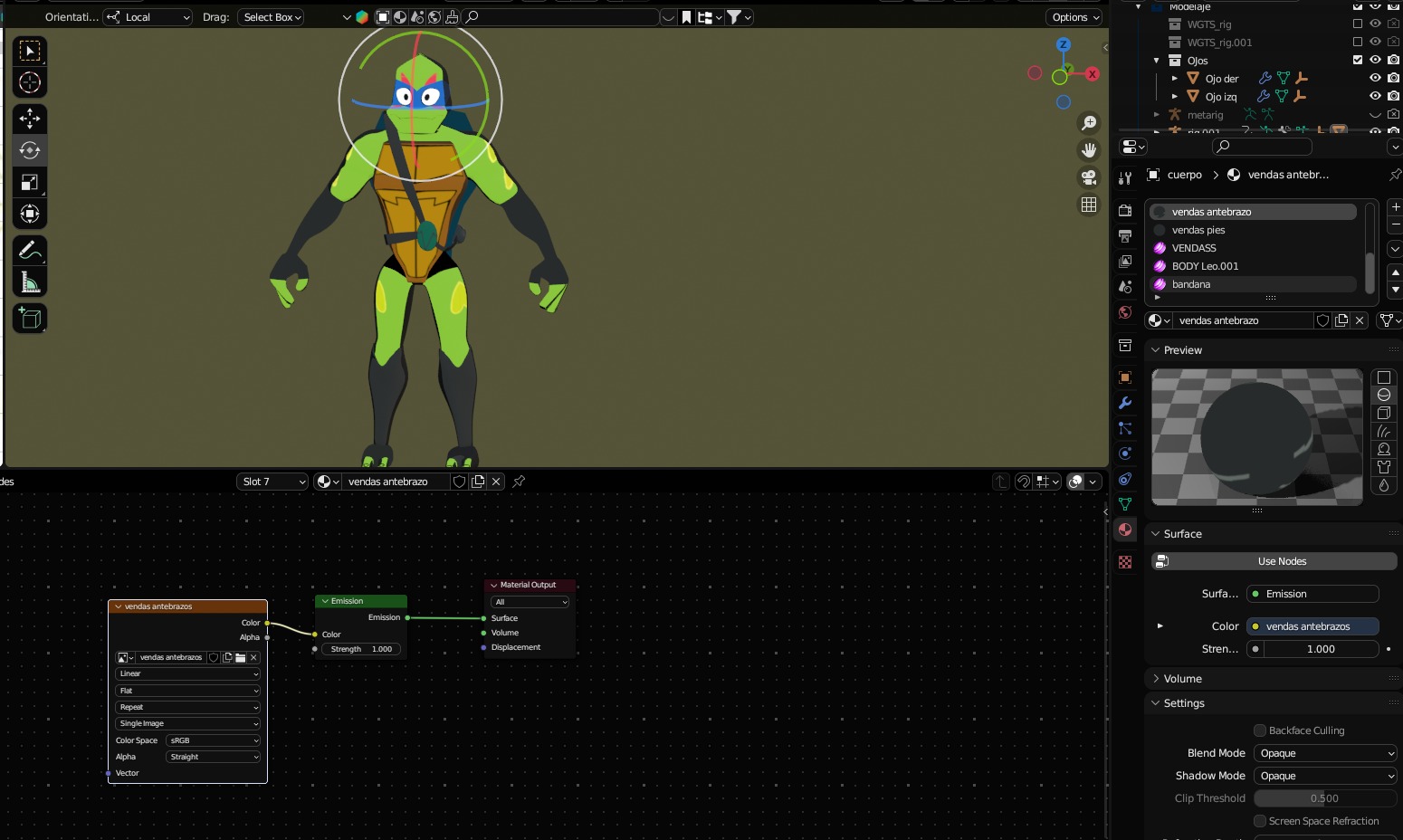Screen dimensions: 1403x840
Task: Open the Material properties tab
Action: click(x=1125, y=530)
